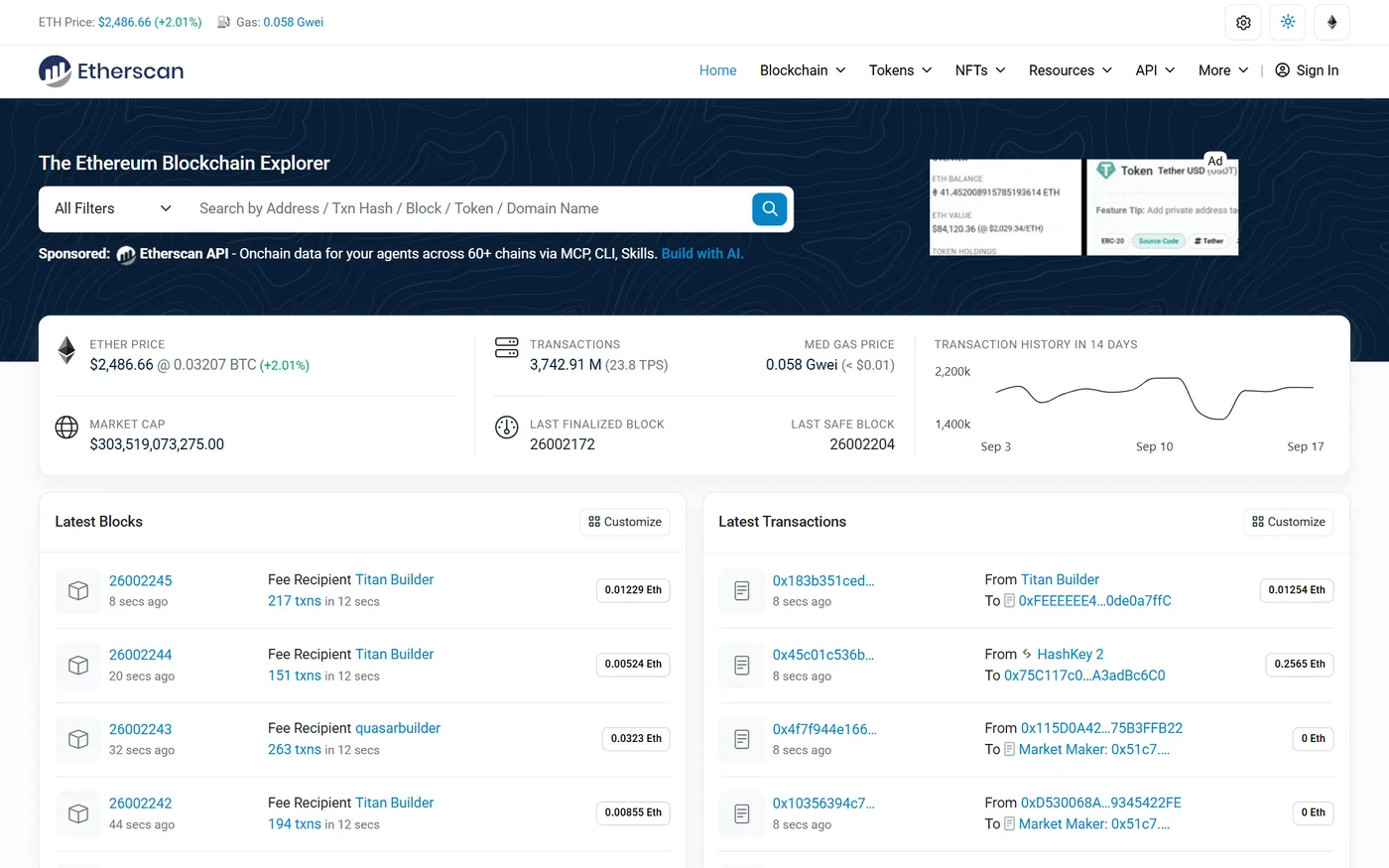The height and width of the screenshot is (868, 1389).
Task: Open transaction 0x45c01c536b...
Action: tap(823, 655)
